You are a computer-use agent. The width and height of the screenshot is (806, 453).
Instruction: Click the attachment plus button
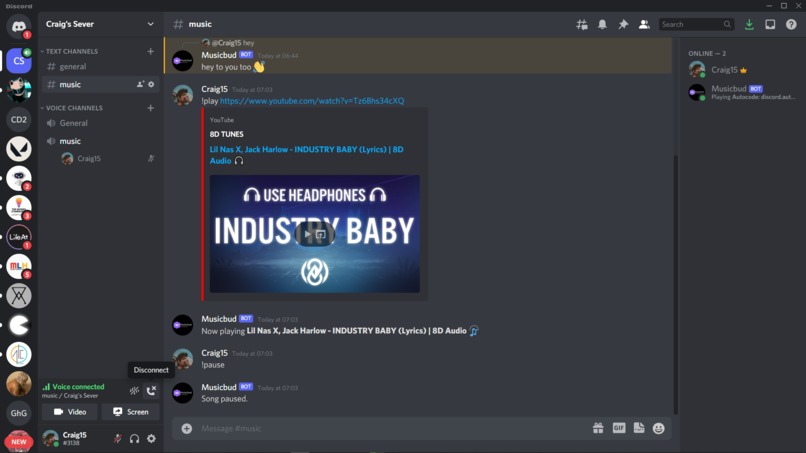coord(187,428)
